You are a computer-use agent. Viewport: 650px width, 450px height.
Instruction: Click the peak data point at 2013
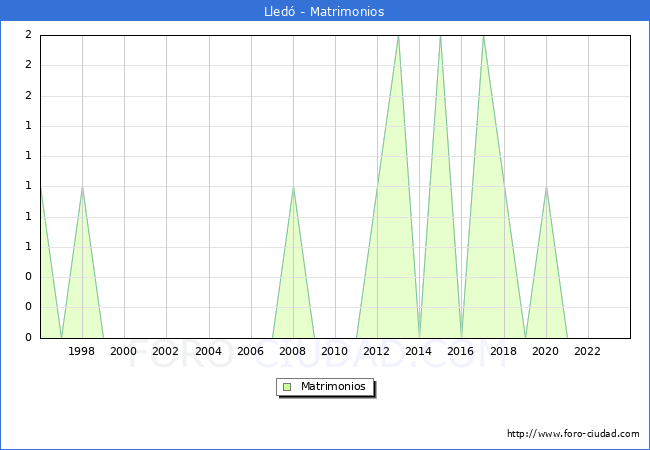[x=398, y=36]
